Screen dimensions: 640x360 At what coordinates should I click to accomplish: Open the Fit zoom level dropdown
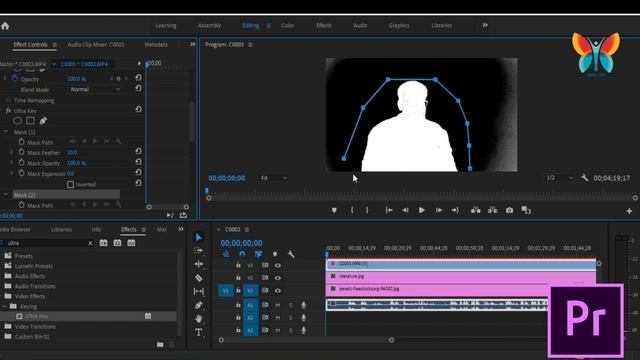pyautogui.click(x=273, y=178)
